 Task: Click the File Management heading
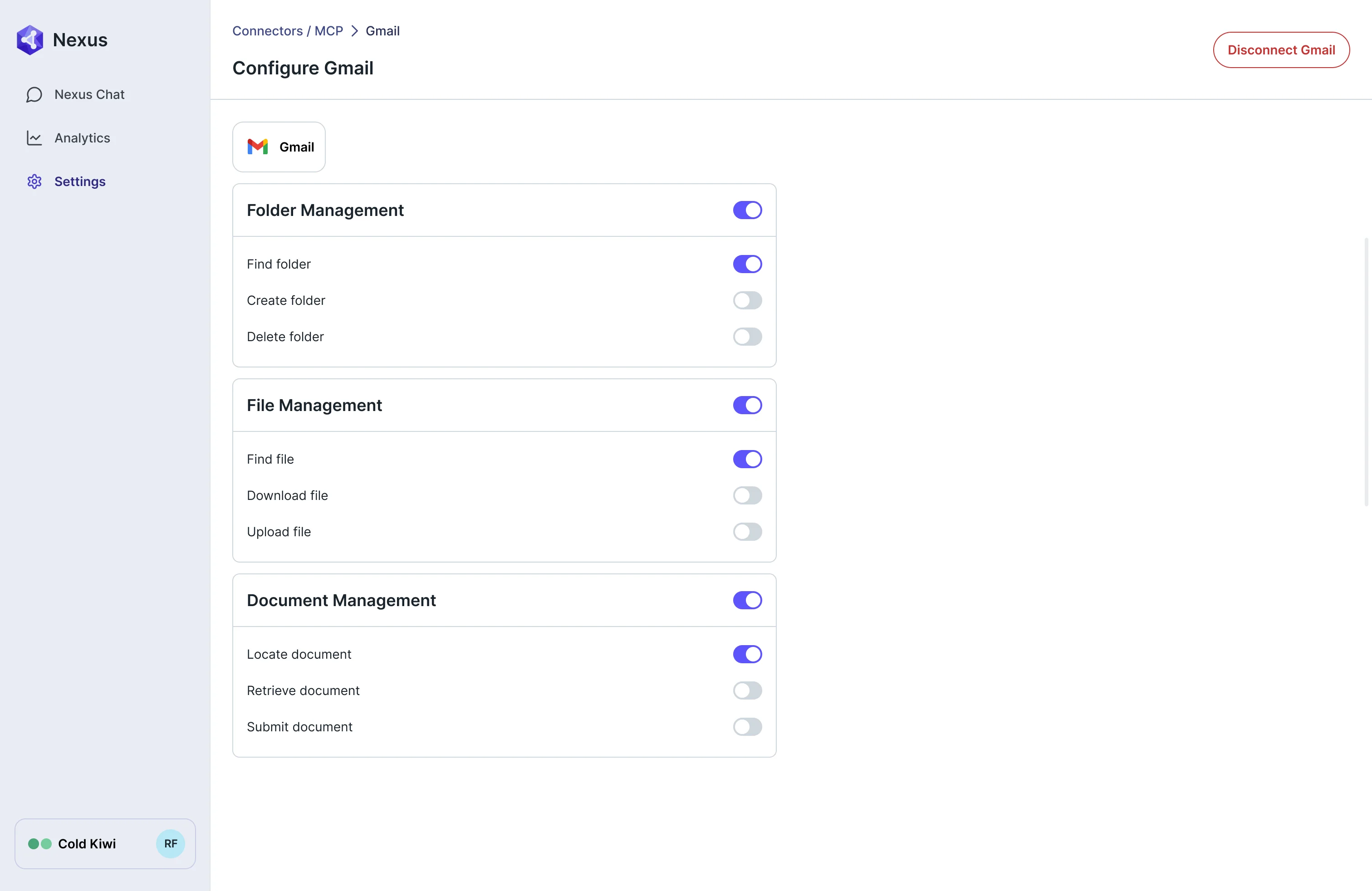tap(314, 405)
